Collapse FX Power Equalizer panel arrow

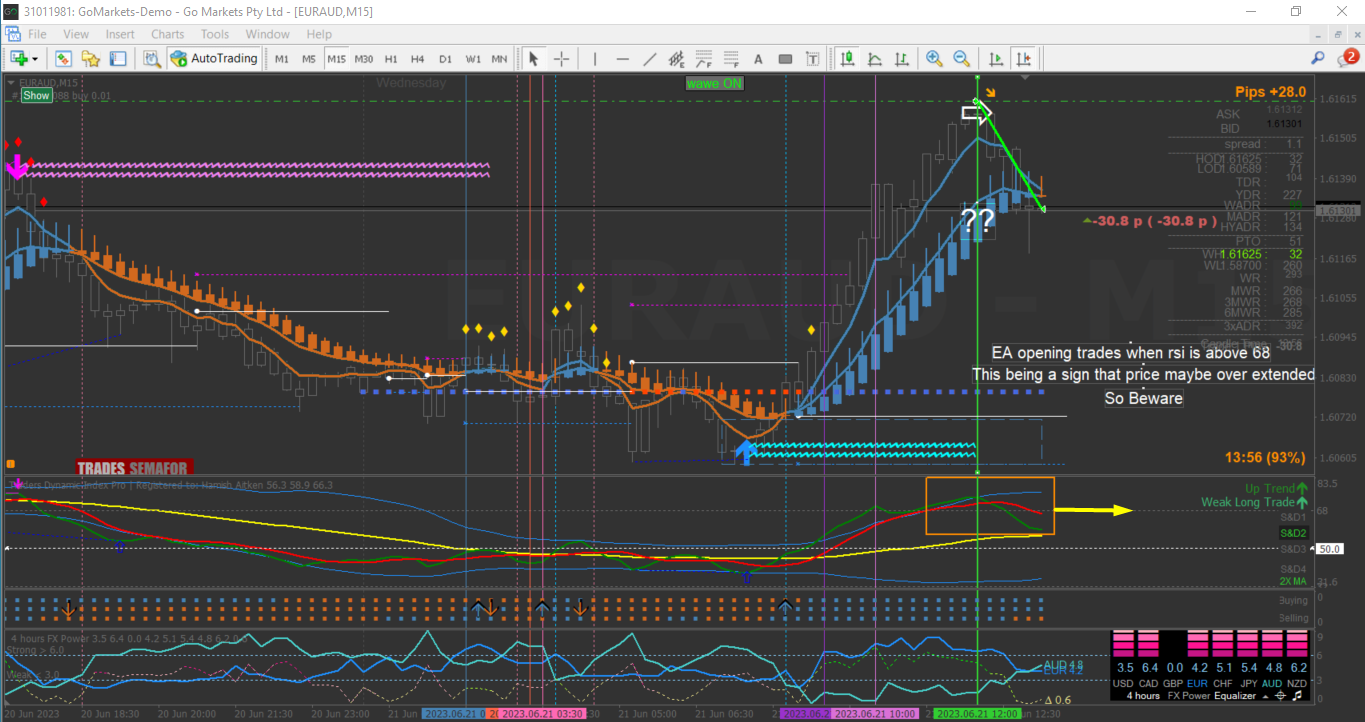pyautogui.click(x=1265, y=695)
